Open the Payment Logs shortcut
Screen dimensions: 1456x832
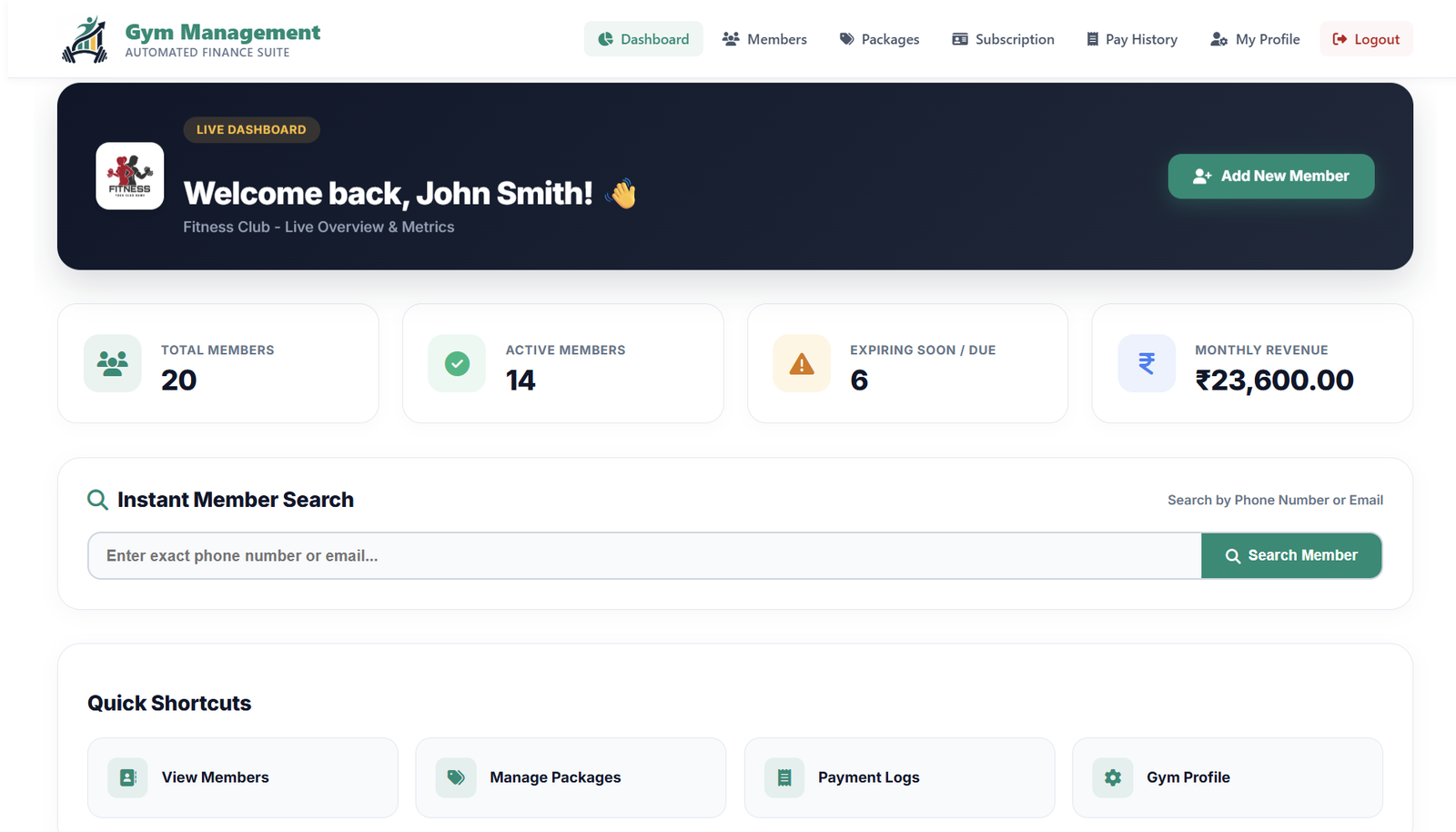point(899,777)
